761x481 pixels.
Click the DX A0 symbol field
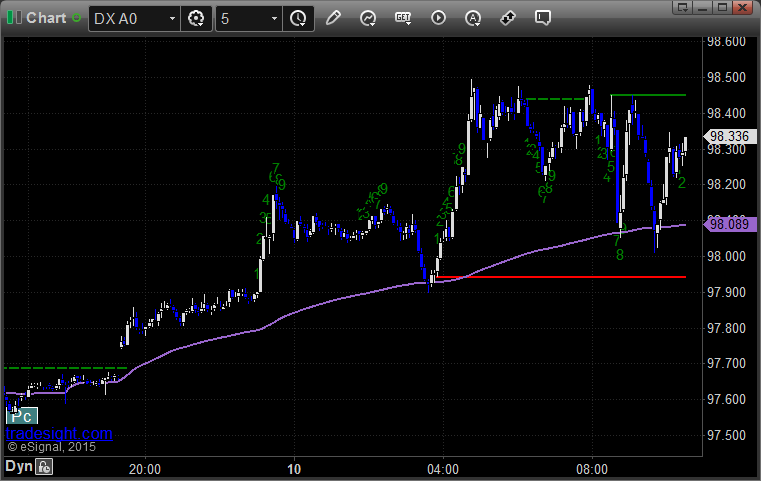click(x=134, y=18)
